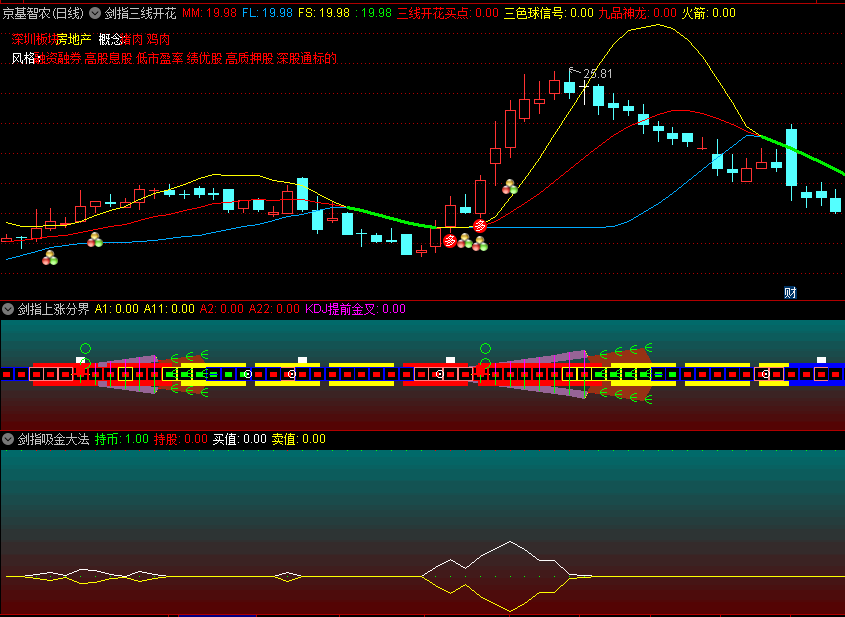
Task: Click the 三线开花买点: 0.00 readout
Action: pos(448,13)
